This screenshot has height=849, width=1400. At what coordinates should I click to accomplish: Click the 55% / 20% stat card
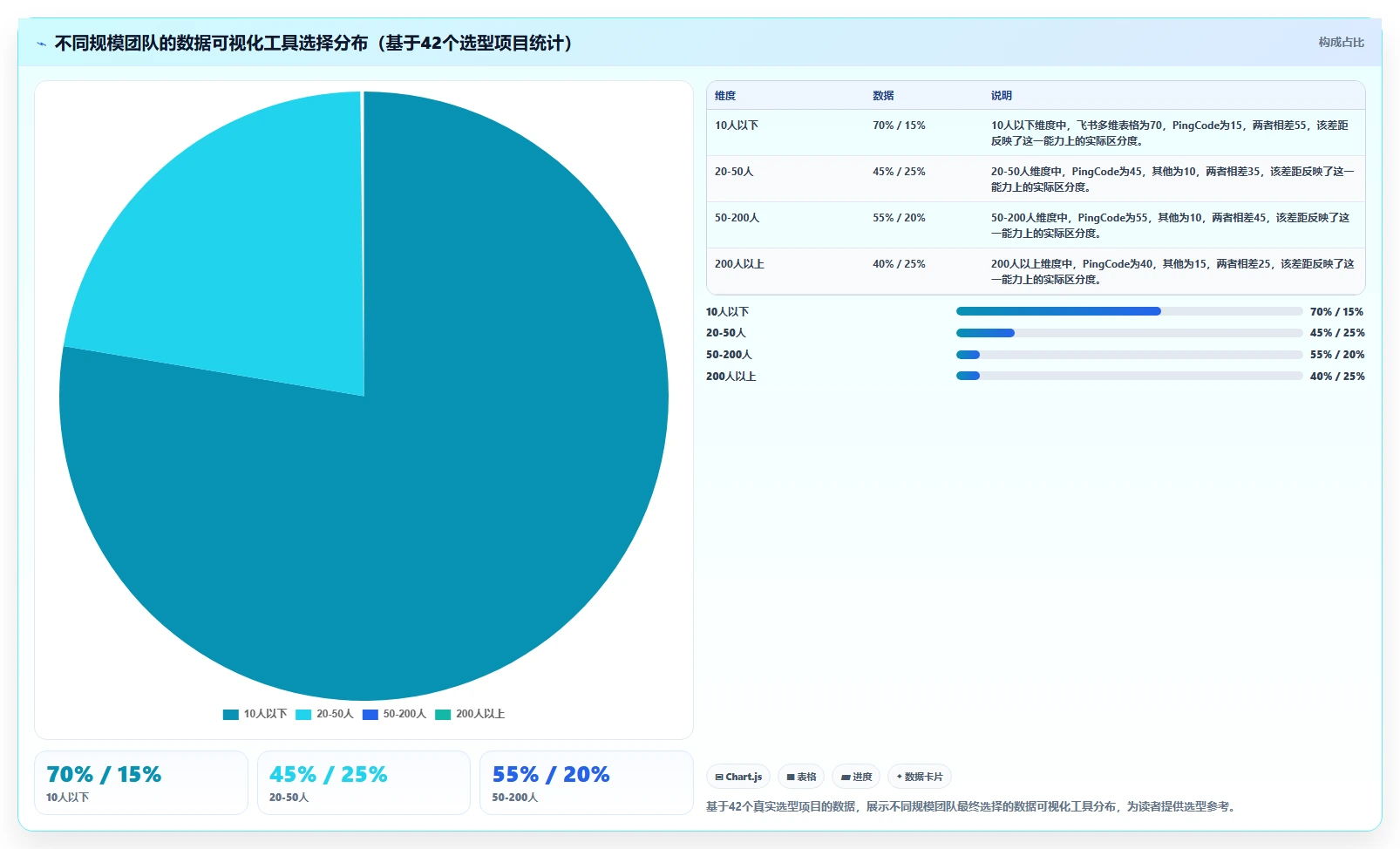tap(587, 783)
